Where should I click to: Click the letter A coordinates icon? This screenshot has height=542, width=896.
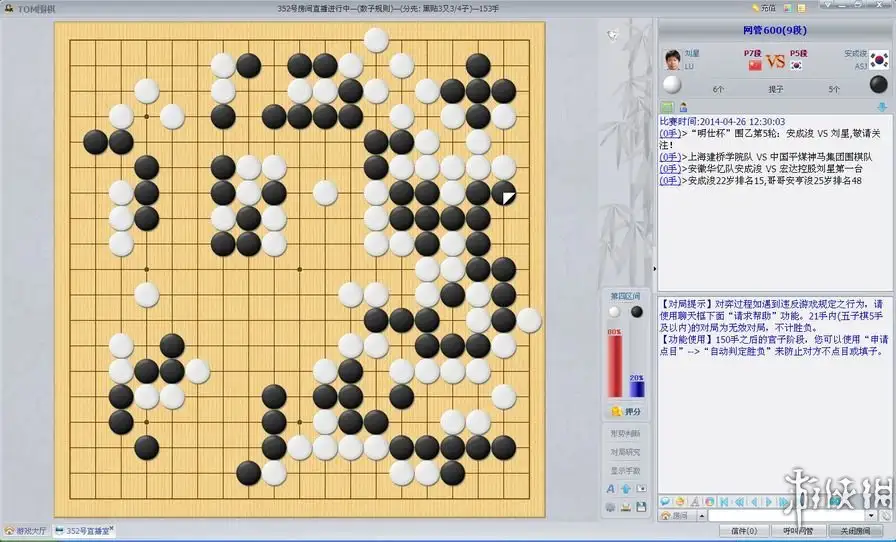pyautogui.click(x=610, y=489)
